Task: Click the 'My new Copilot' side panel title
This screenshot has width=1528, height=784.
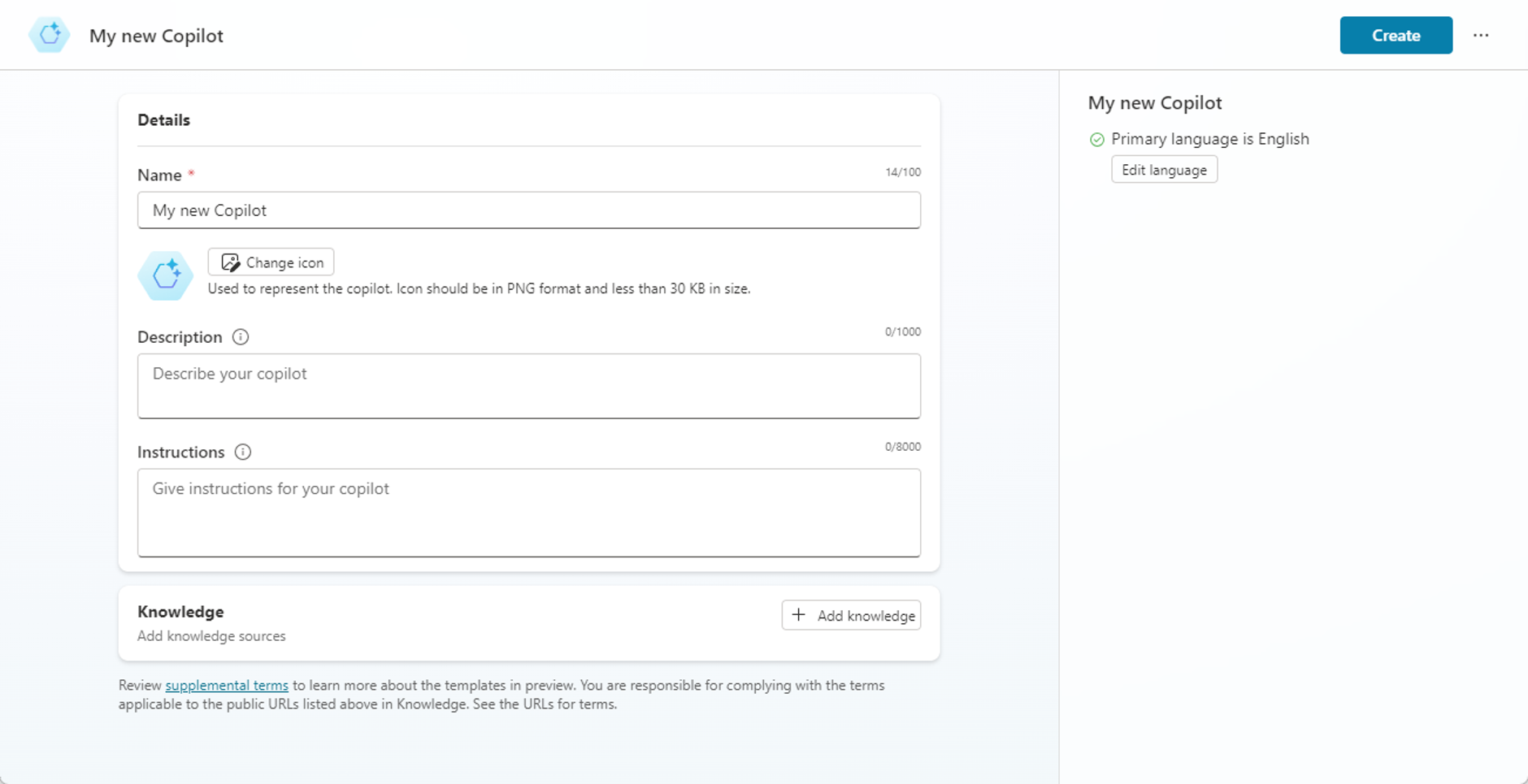Action: point(1155,103)
